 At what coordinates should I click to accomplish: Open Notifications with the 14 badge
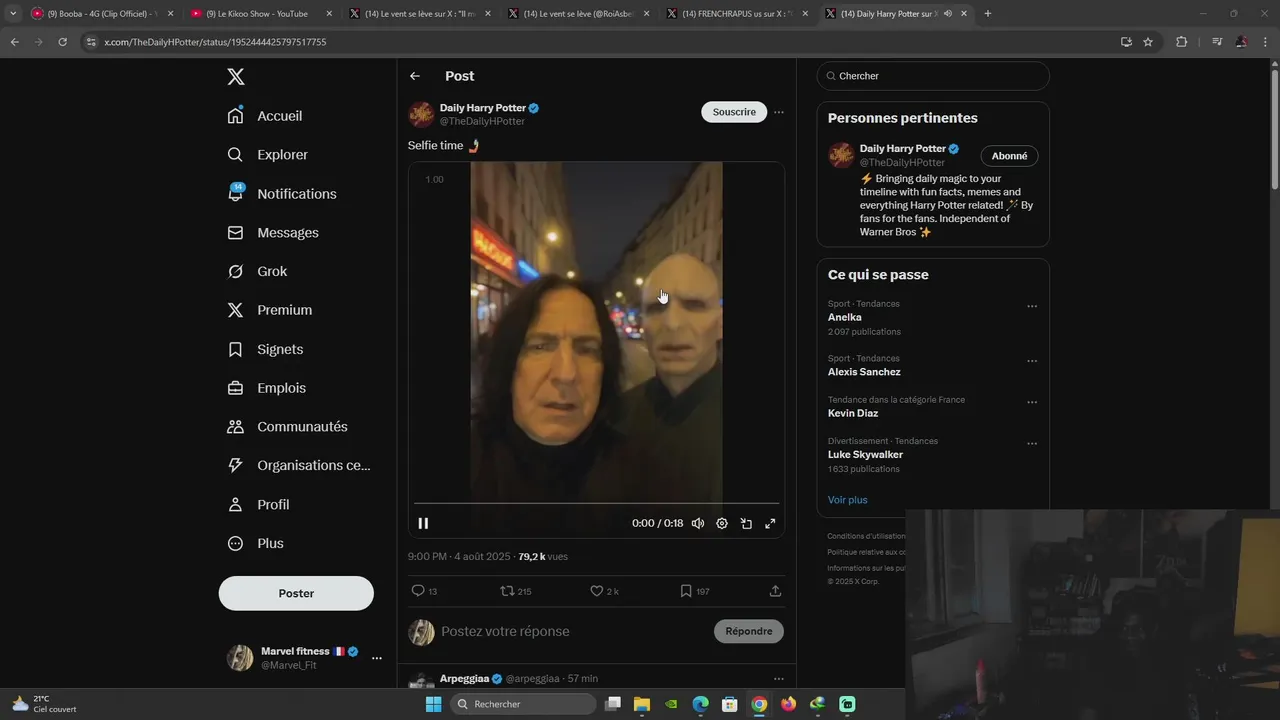click(283, 194)
